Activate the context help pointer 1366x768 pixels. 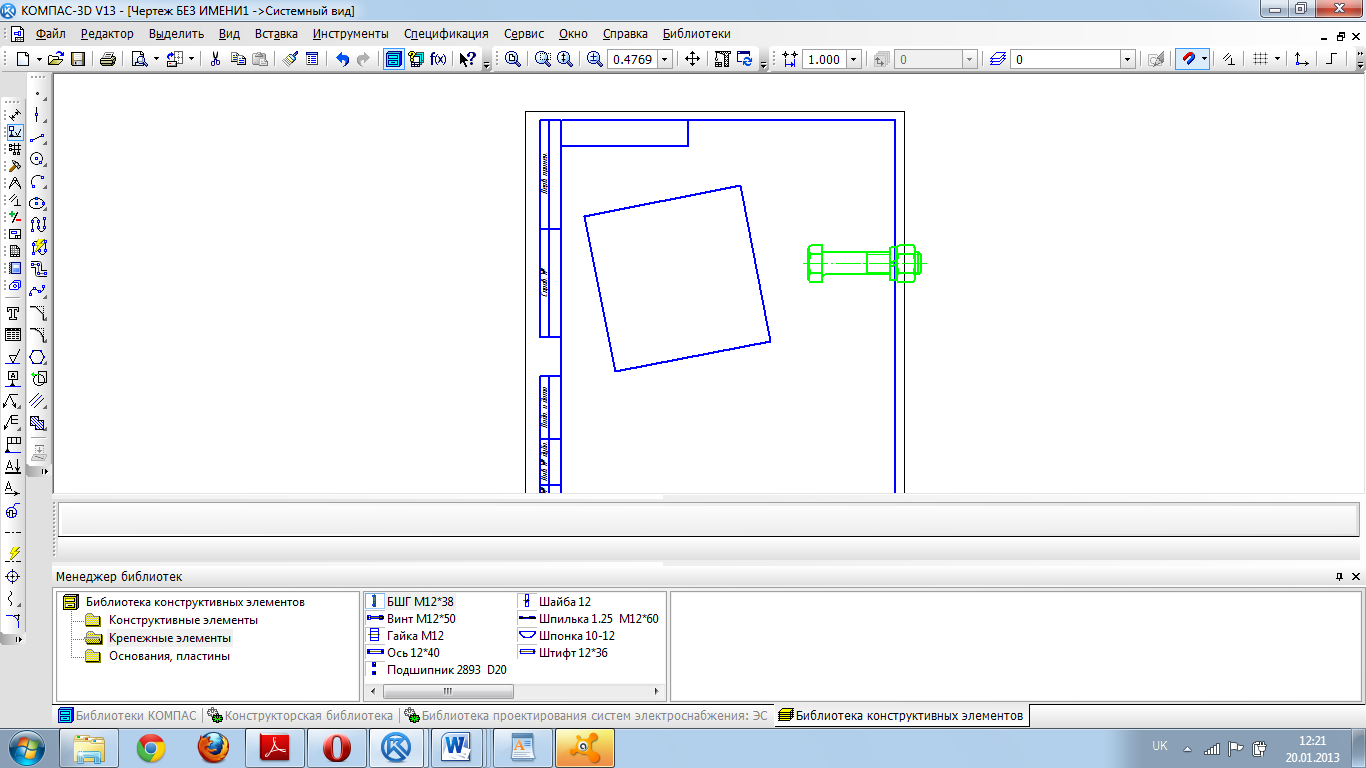[x=467, y=59]
